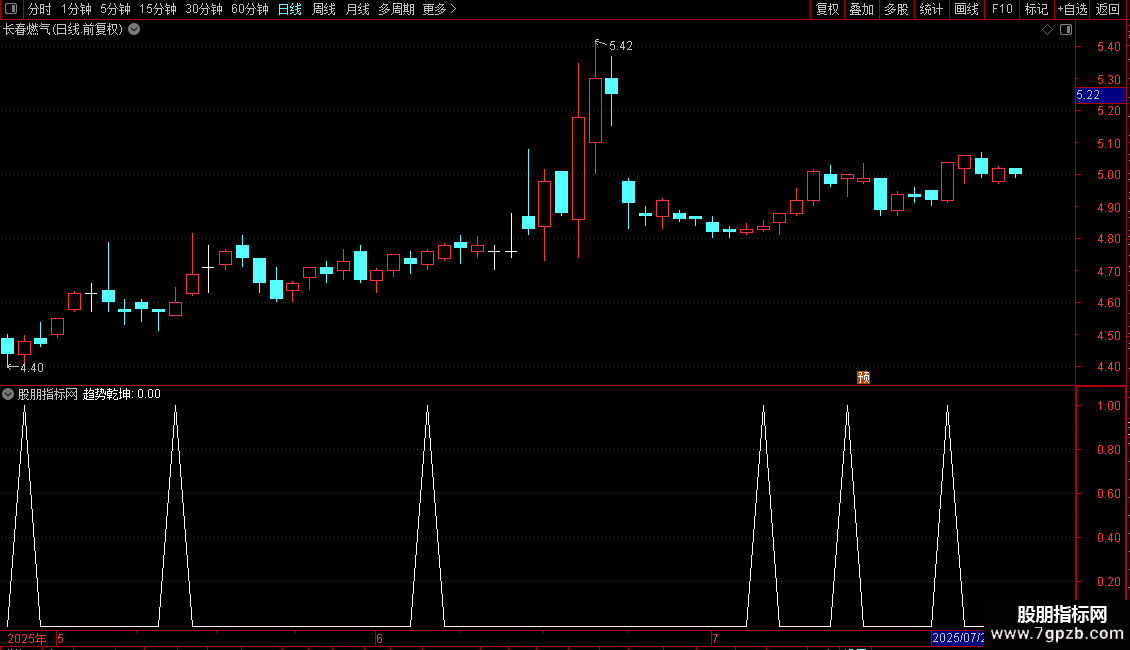Open the 多周期 multi-period view
The height and width of the screenshot is (650, 1130).
tap(396, 9)
